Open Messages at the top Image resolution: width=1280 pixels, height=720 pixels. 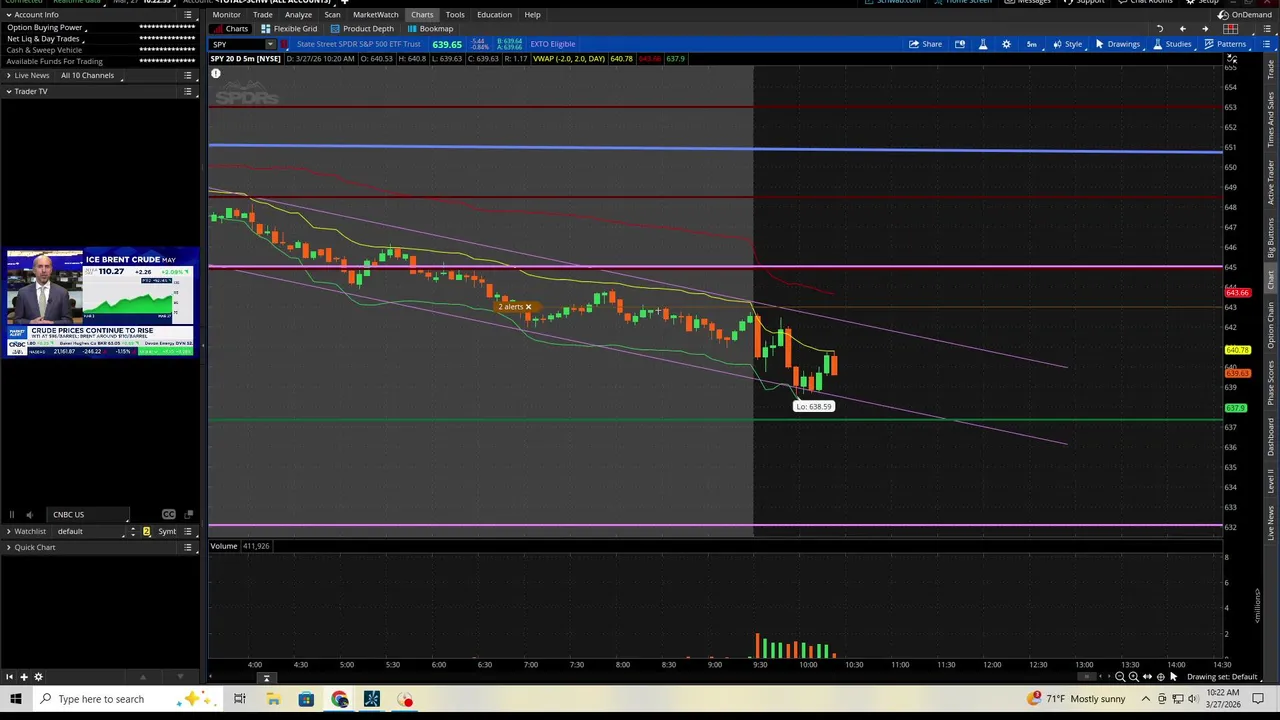[x=1029, y=2]
